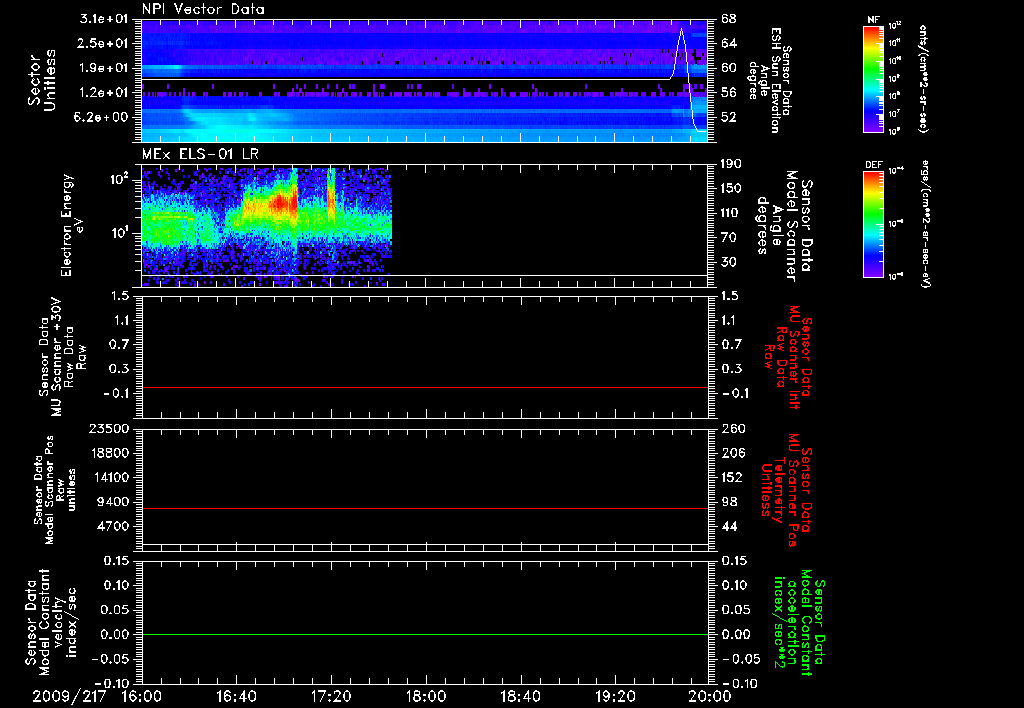Click the red high-flux region in ELS spectrogram
1024x708 pixels.
click(282, 202)
